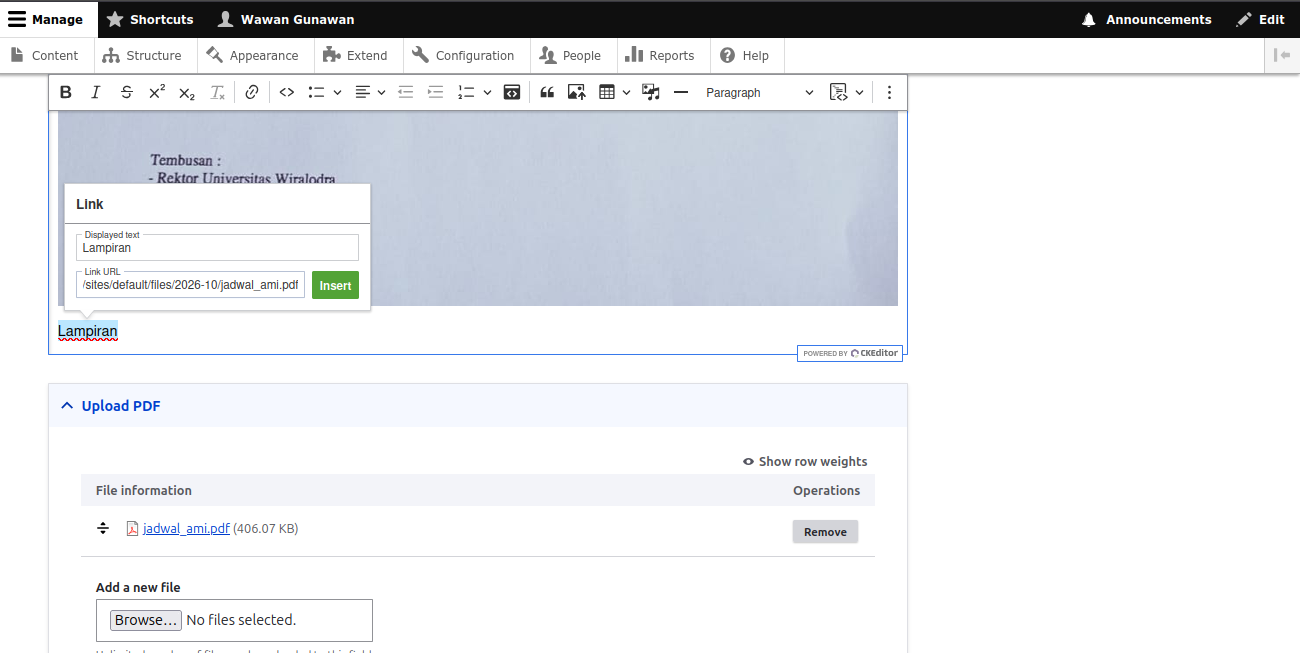The width and height of the screenshot is (1300, 653).
Task: Remove the jadwal_ami.pdf file
Action: (x=825, y=532)
